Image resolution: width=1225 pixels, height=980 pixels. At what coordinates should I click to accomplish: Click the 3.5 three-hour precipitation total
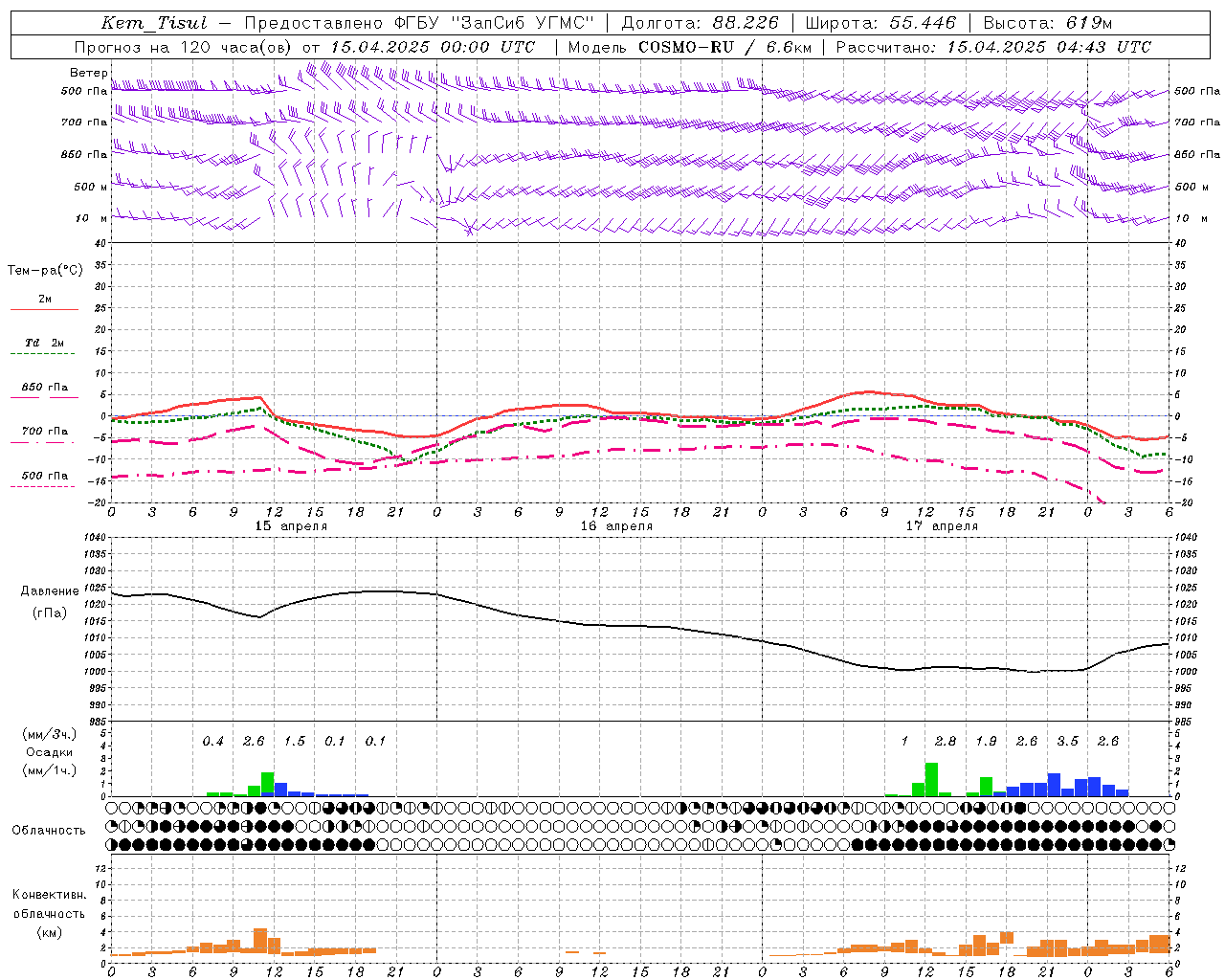click(x=1067, y=742)
